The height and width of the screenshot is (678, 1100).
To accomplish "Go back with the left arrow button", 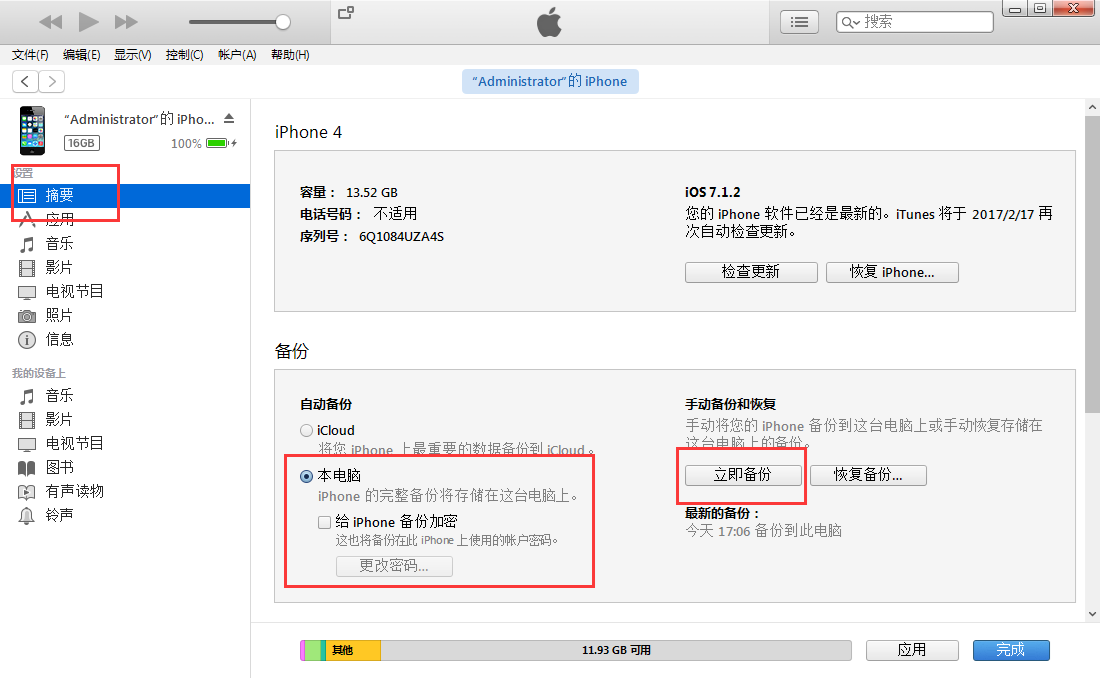I will pyautogui.click(x=25, y=81).
